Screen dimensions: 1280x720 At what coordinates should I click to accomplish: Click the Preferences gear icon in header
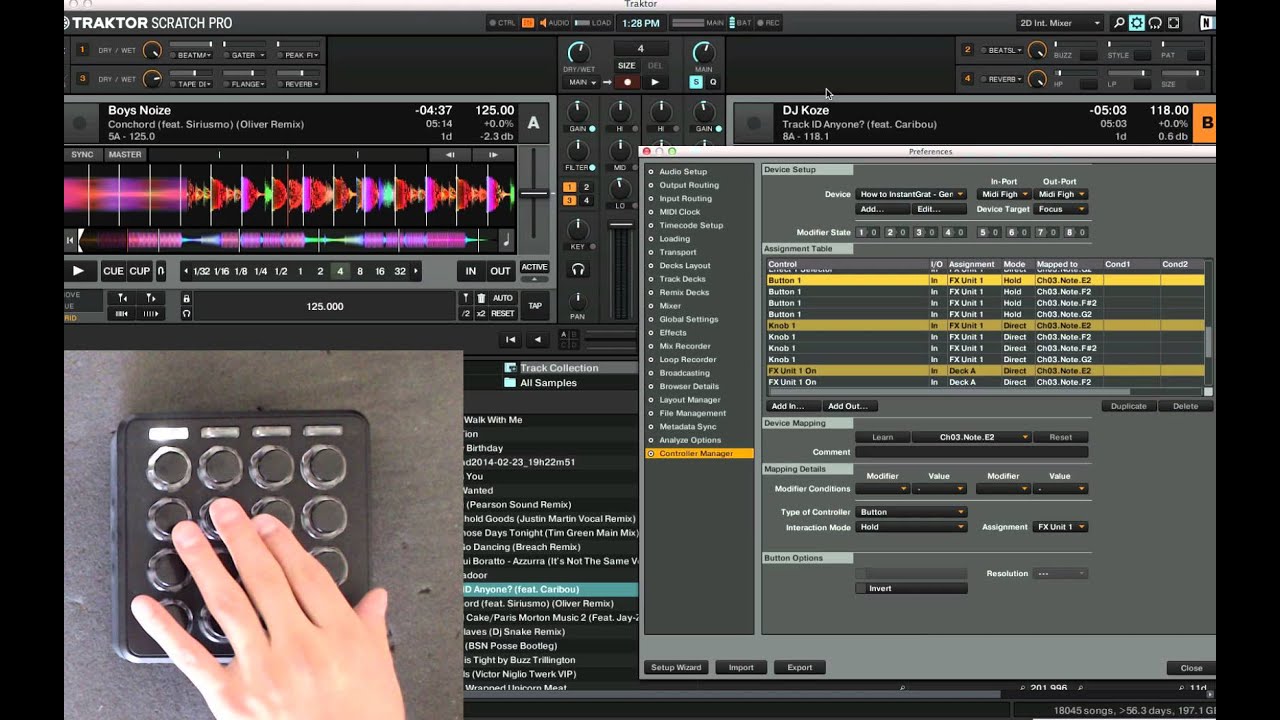1137,23
